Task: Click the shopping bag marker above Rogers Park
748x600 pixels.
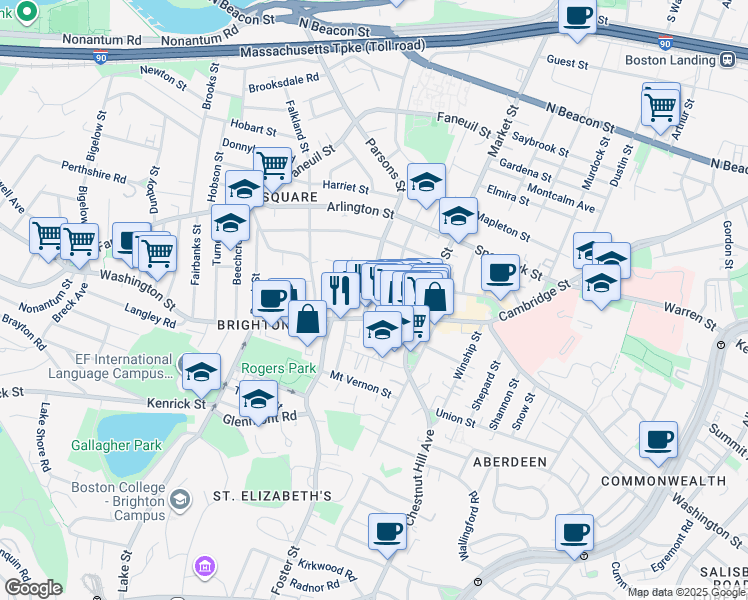Action: point(308,321)
